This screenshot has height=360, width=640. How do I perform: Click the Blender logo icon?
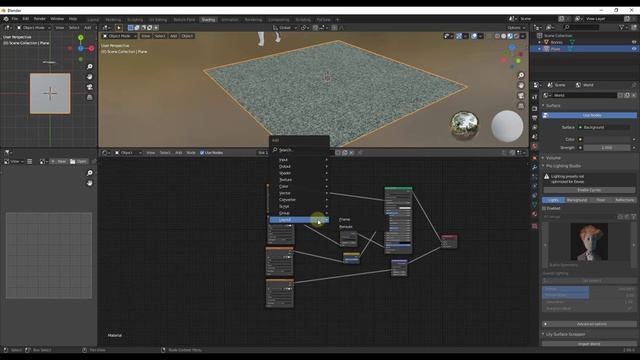[6, 19]
